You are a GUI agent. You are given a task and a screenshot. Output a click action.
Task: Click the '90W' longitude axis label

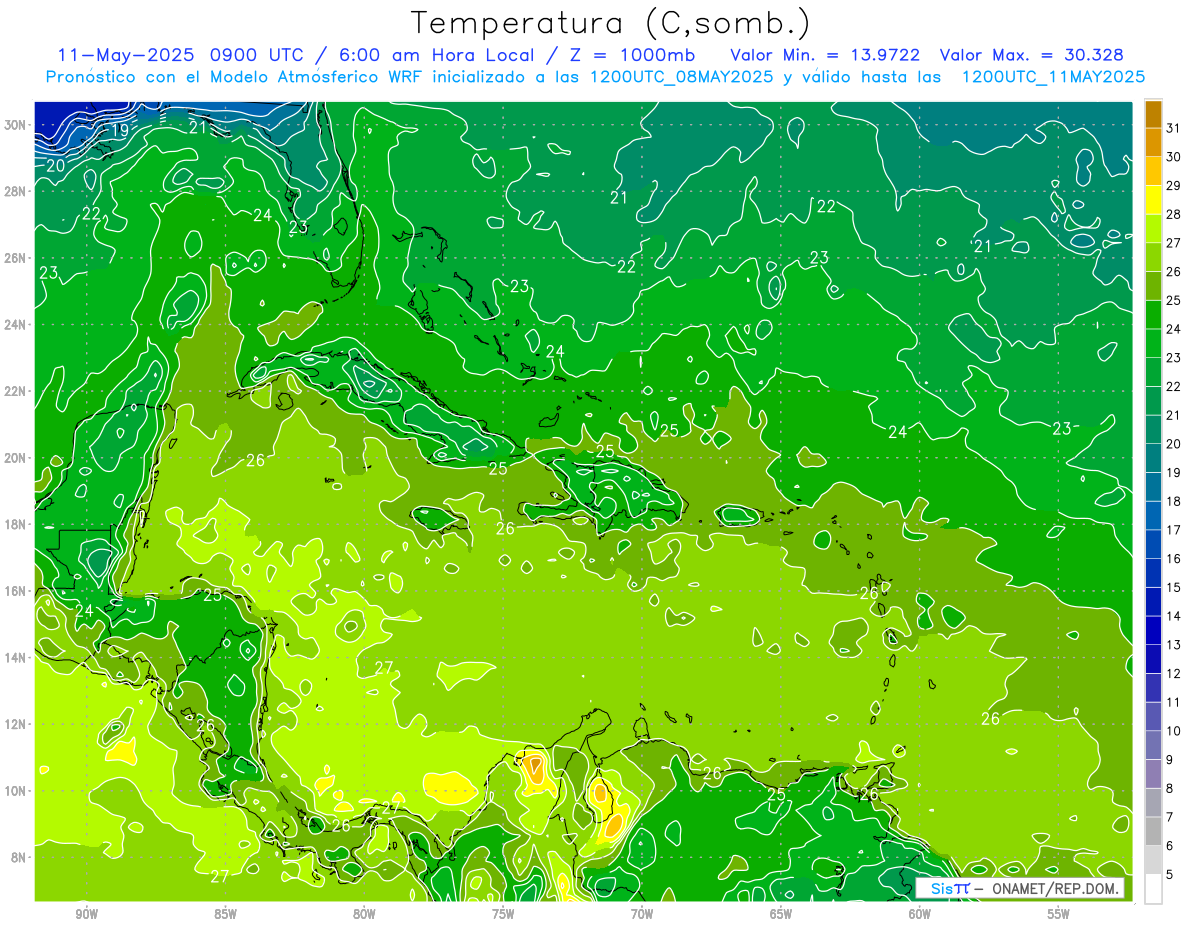pyautogui.click(x=87, y=914)
